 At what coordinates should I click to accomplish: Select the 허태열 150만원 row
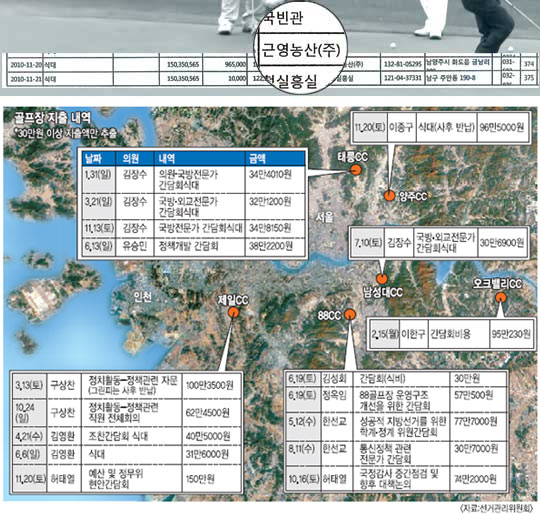pos(126,479)
